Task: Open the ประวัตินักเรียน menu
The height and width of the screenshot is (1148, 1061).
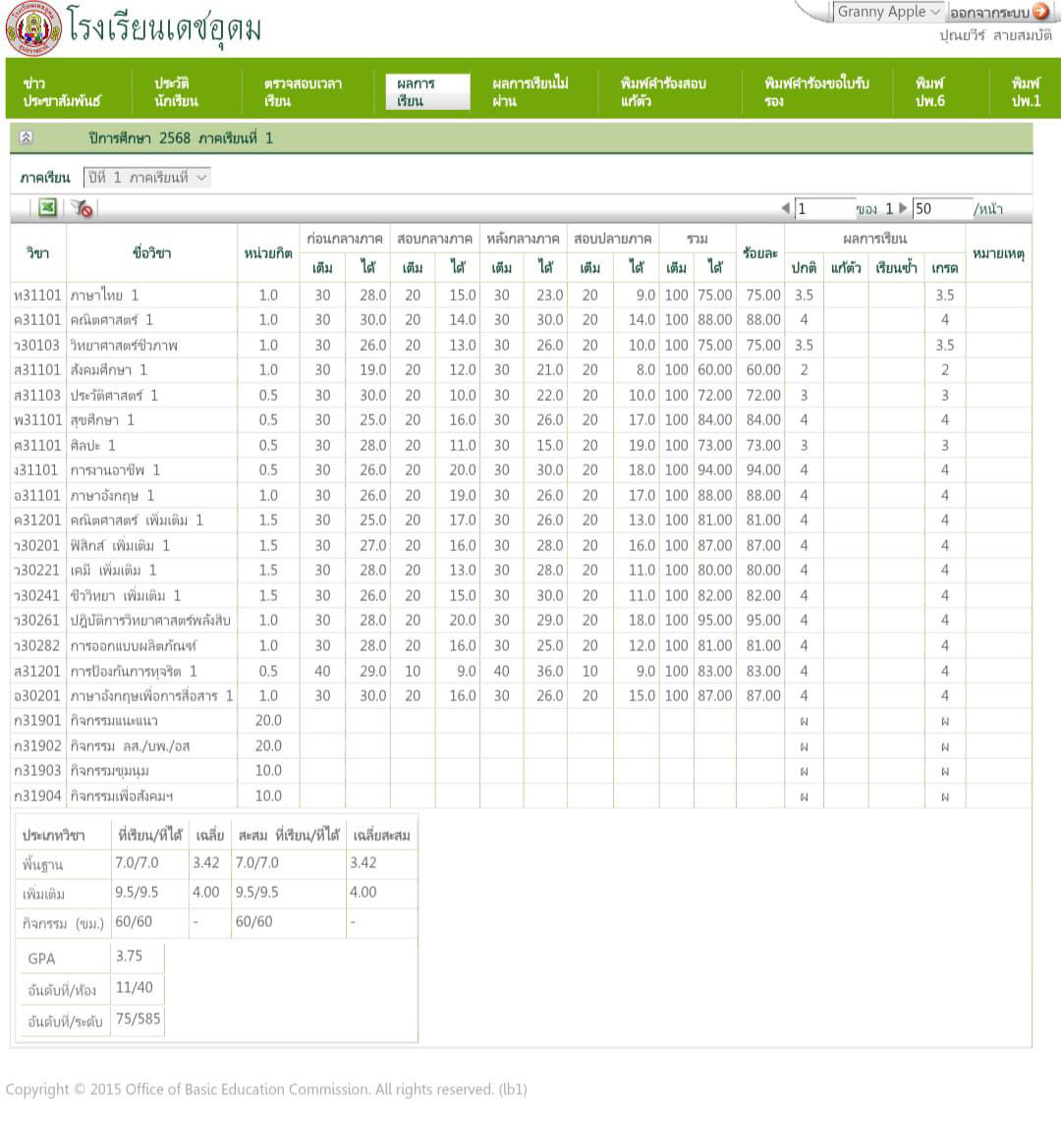Action: 176,92
